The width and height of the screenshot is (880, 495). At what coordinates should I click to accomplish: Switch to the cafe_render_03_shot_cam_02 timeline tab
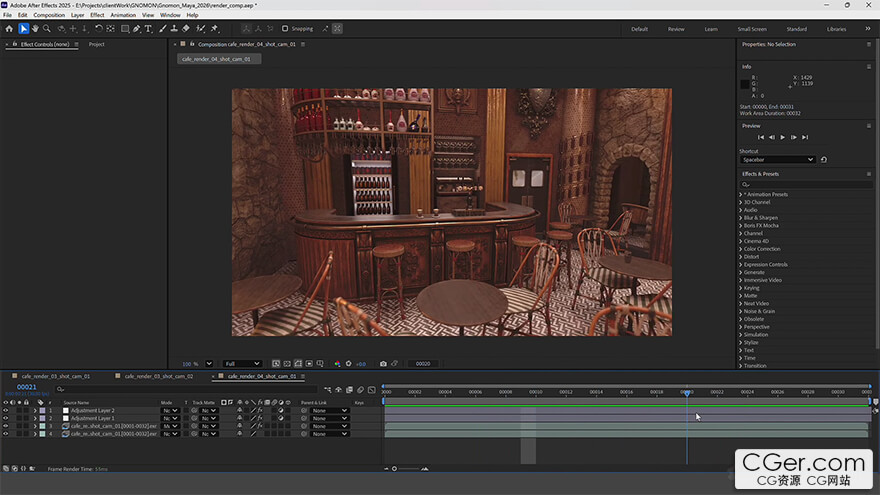click(x=156, y=376)
